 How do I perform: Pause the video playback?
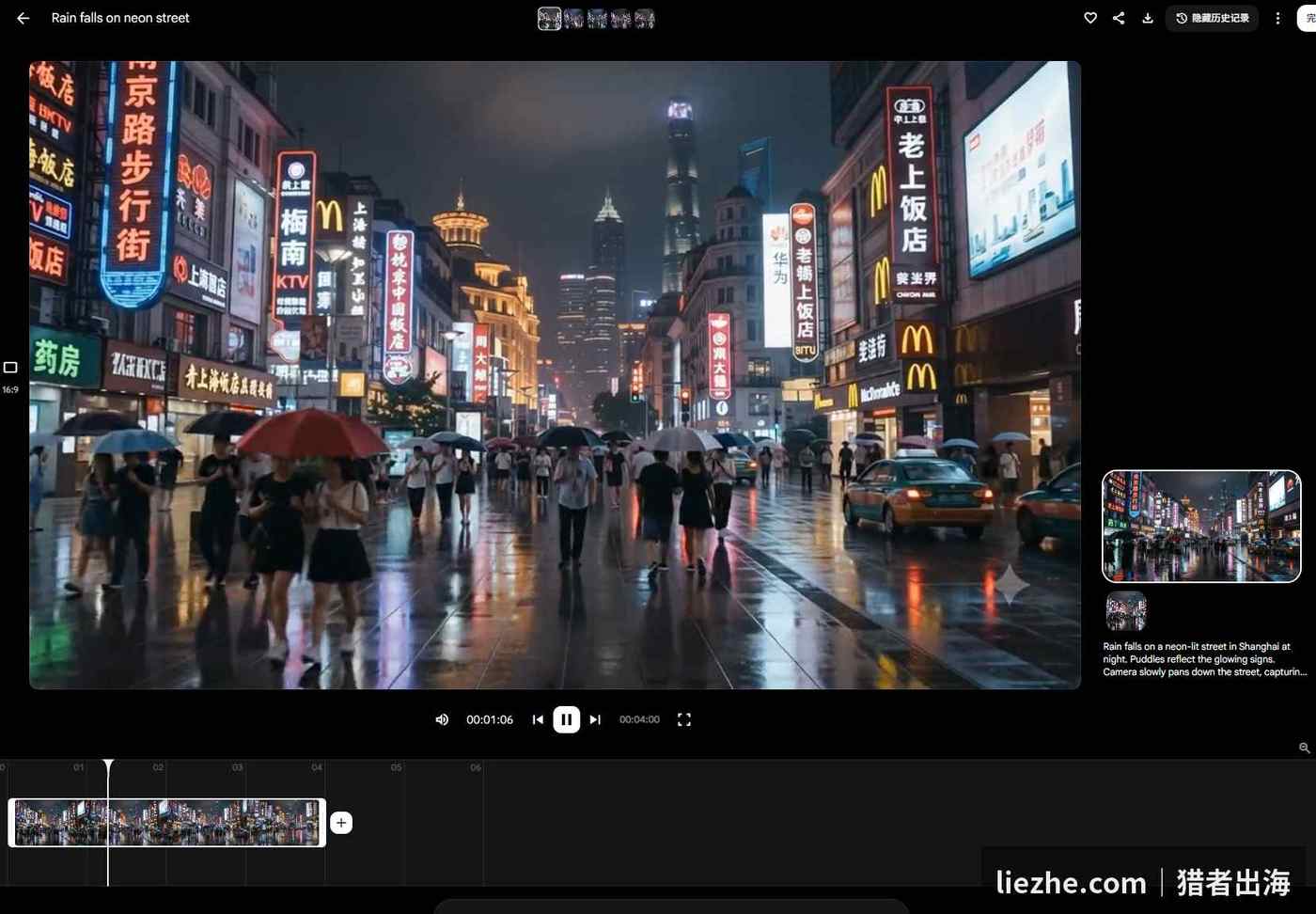(566, 719)
